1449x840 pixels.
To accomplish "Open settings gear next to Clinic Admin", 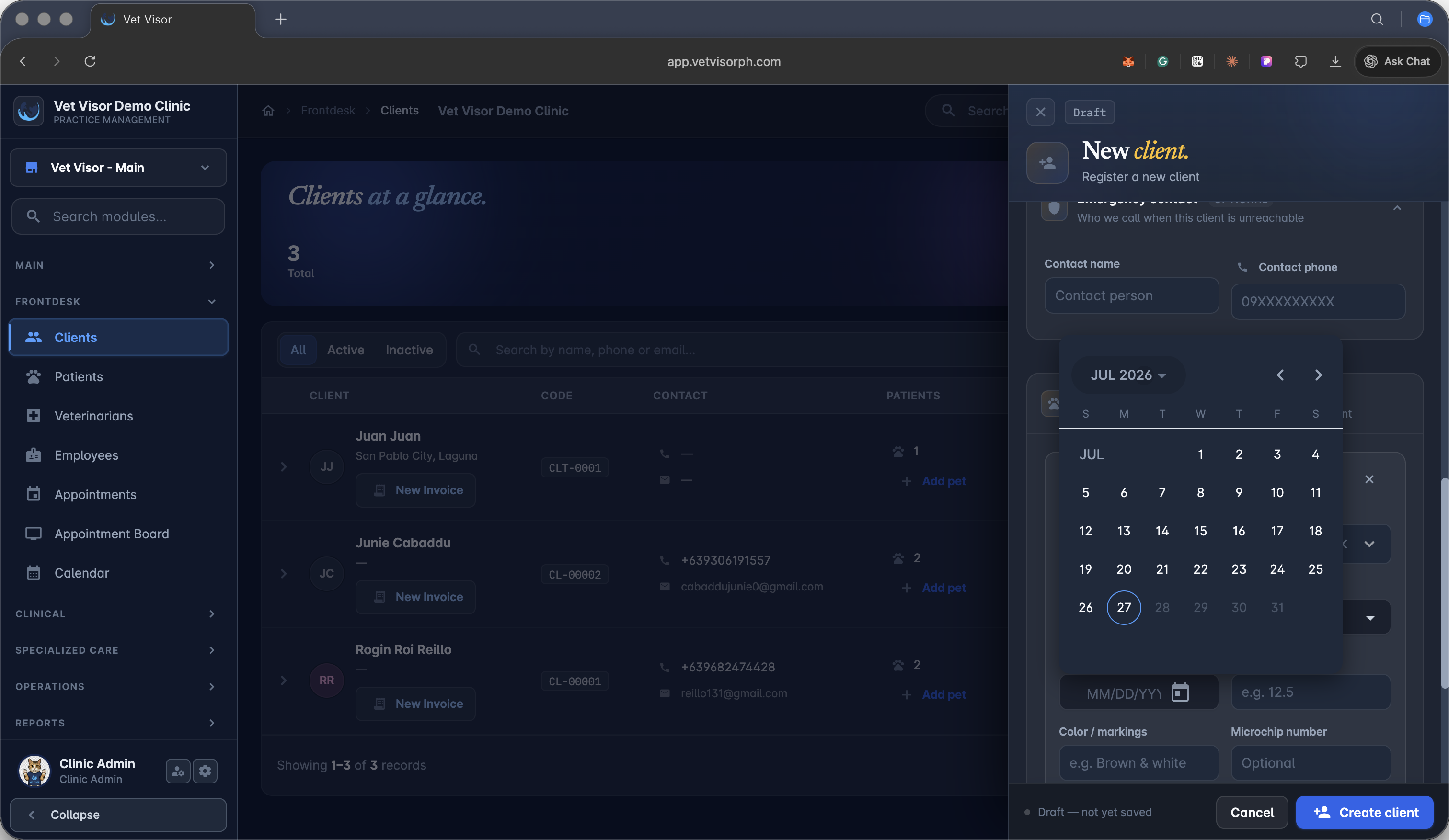I will [205, 771].
